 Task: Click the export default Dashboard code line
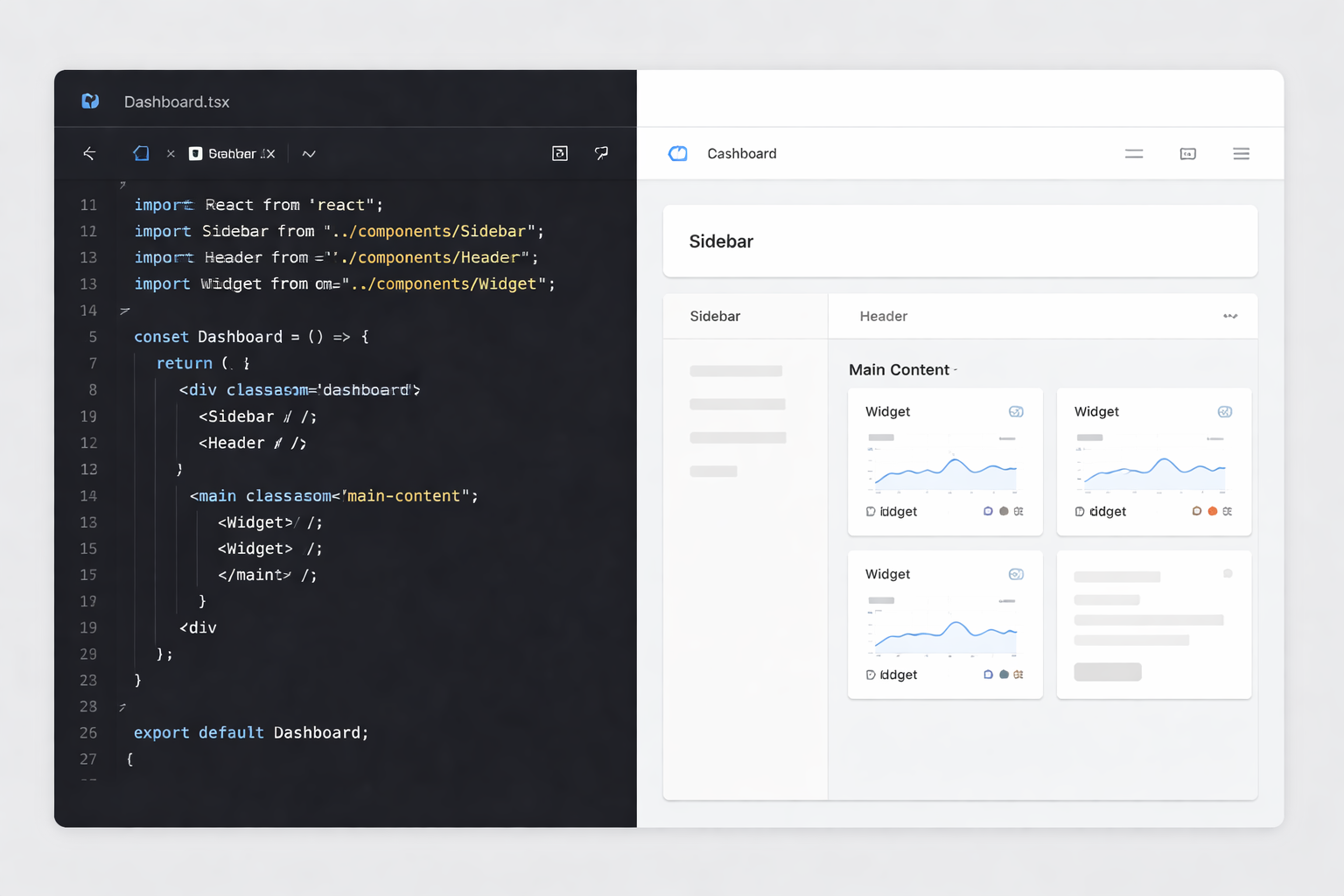point(251,733)
